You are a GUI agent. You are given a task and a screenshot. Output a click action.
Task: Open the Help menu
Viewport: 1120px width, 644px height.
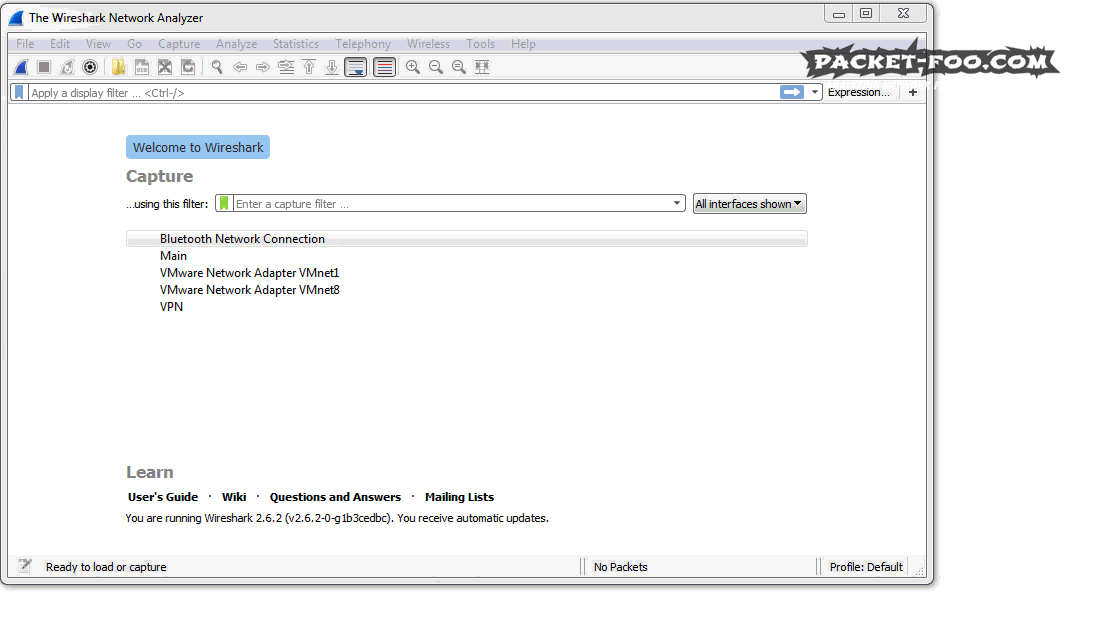click(524, 44)
